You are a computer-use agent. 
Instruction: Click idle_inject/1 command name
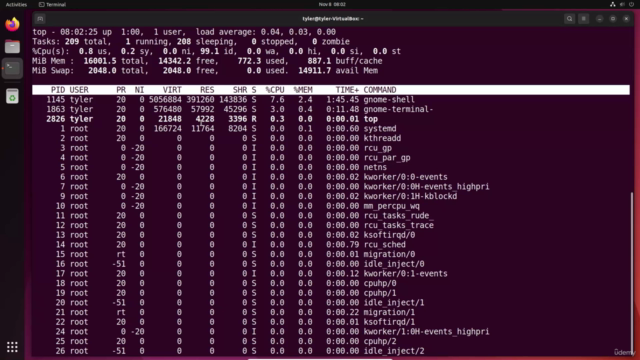click(394, 303)
